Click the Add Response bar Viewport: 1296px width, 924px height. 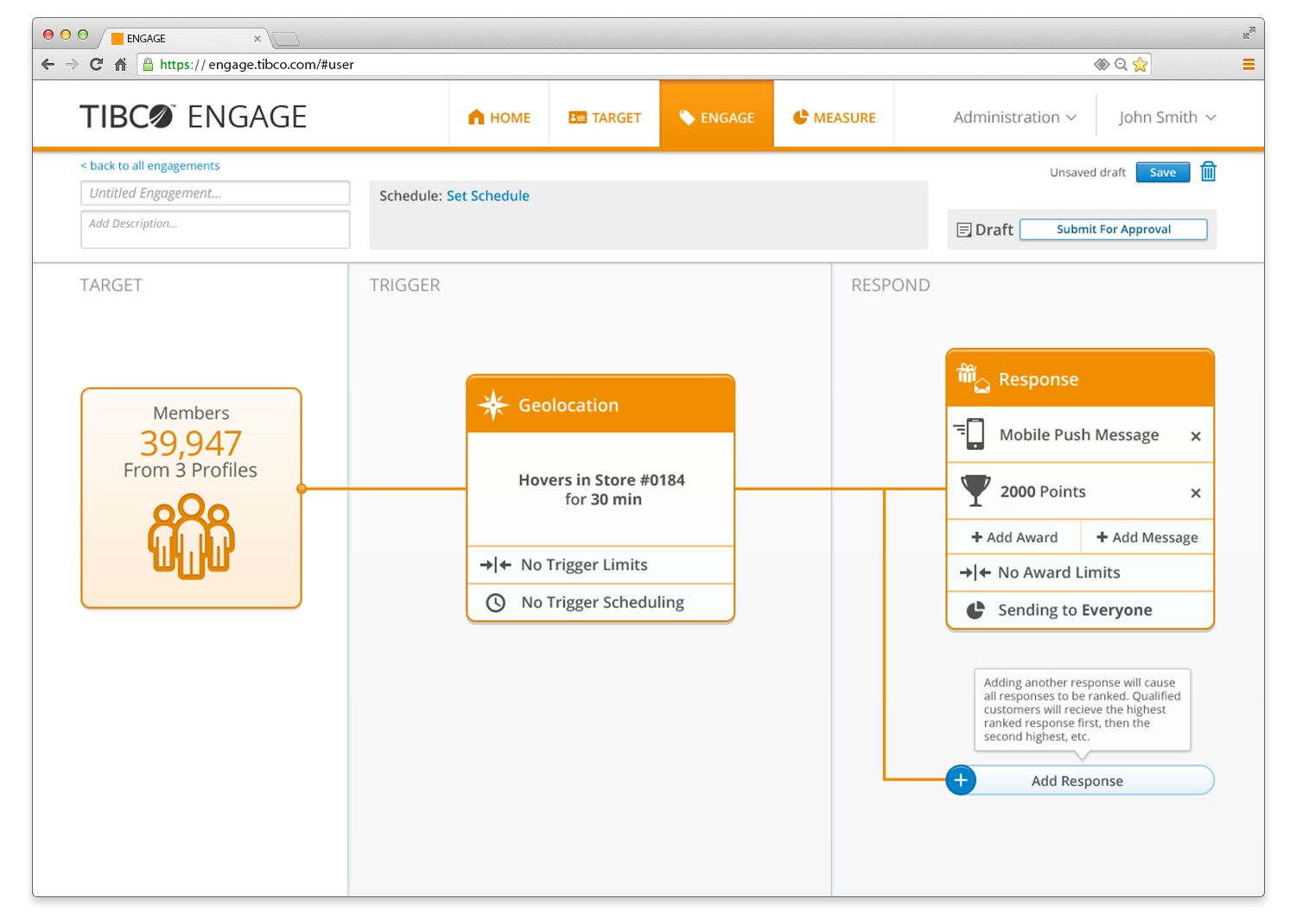pyautogui.click(x=1080, y=781)
